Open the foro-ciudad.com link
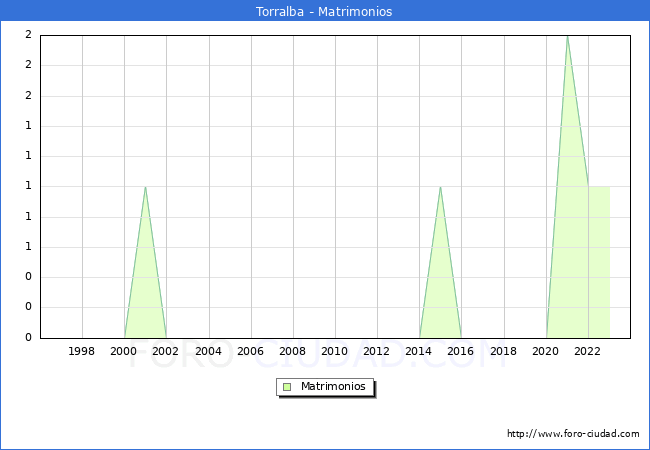Image resolution: width=650 pixels, height=450 pixels. (573, 434)
